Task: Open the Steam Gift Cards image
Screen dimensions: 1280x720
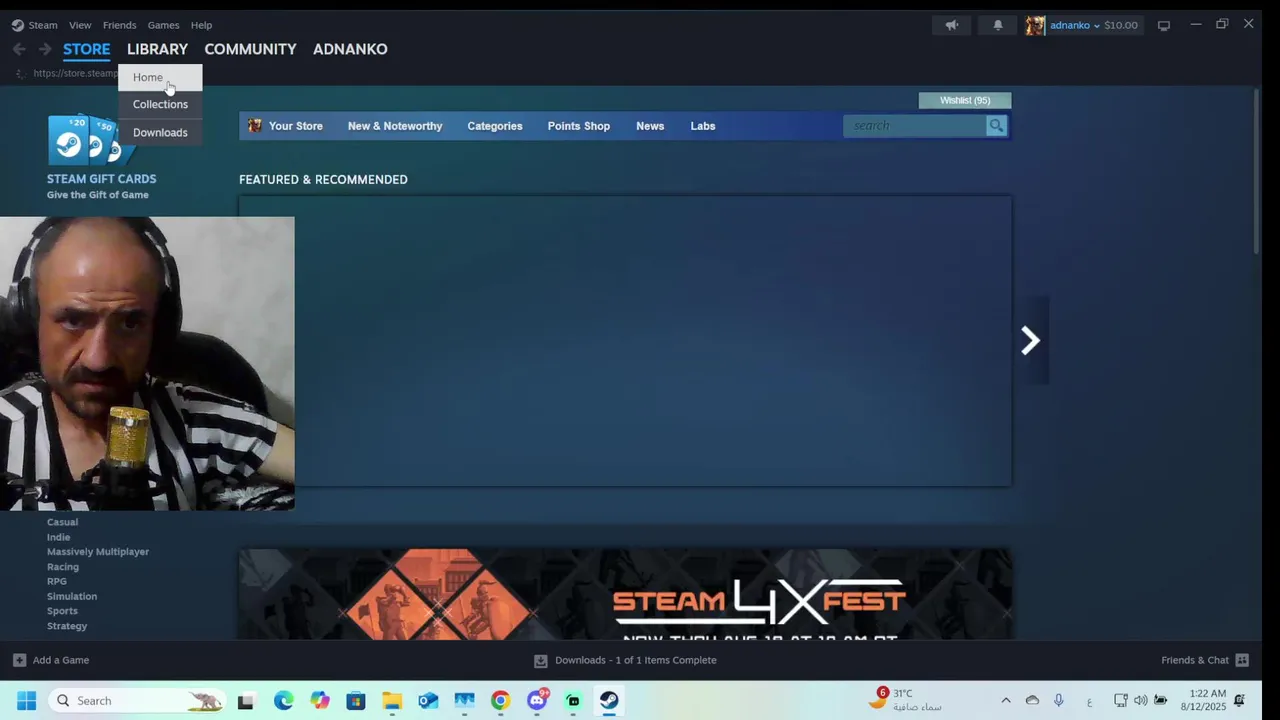Action: point(90,139)
